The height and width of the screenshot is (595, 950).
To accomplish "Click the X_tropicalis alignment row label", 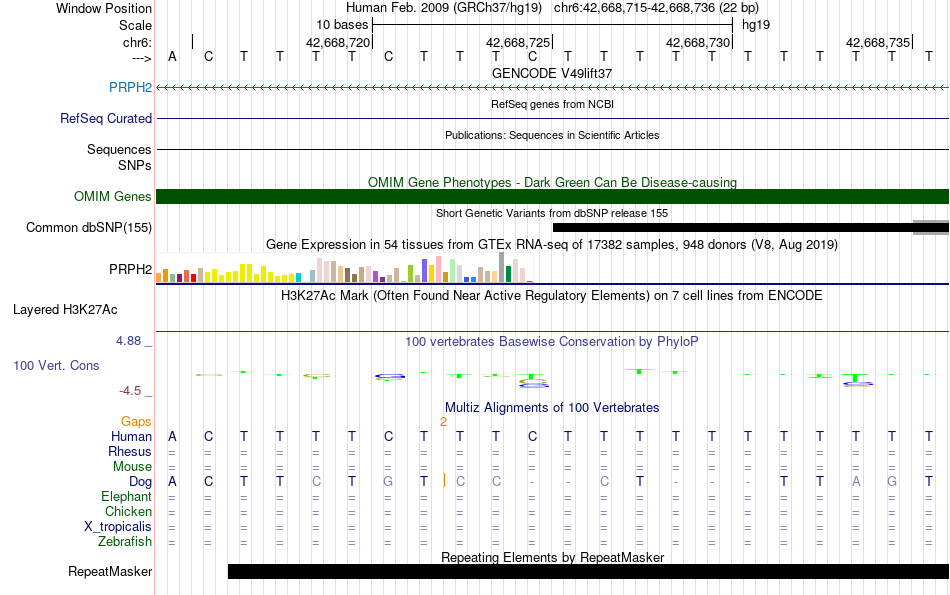I will (118, 527).
